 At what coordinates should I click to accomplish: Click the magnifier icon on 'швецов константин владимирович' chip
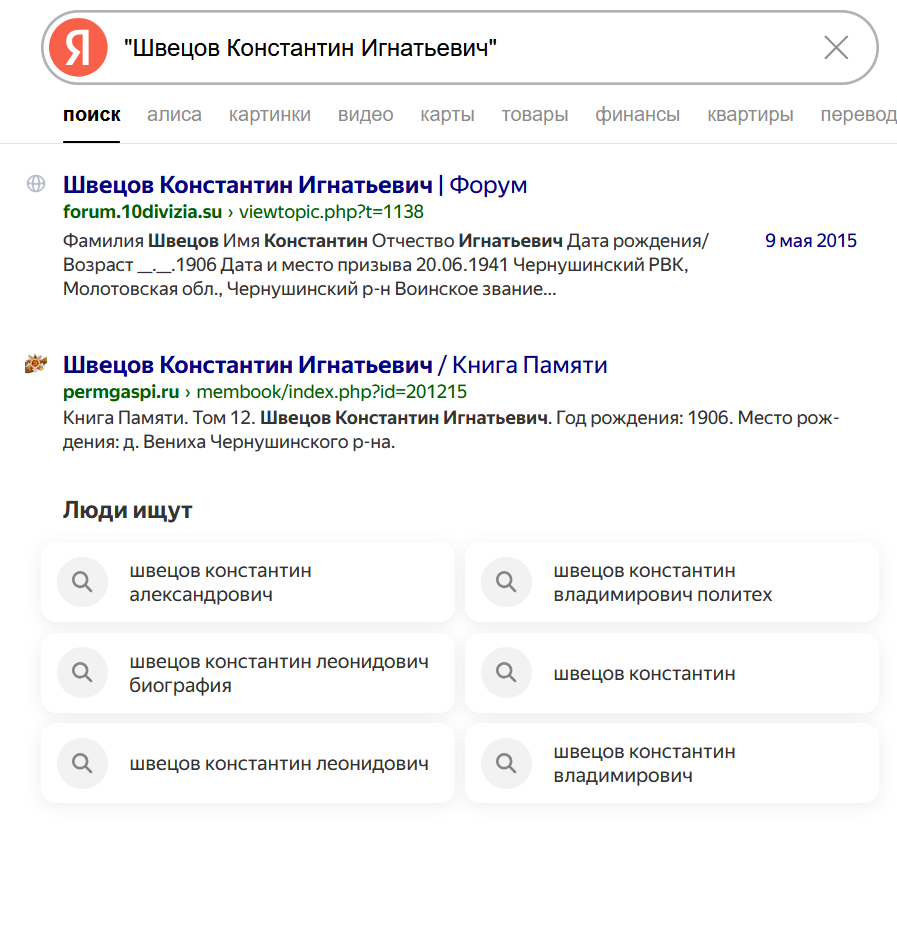[x=506, y=763]
